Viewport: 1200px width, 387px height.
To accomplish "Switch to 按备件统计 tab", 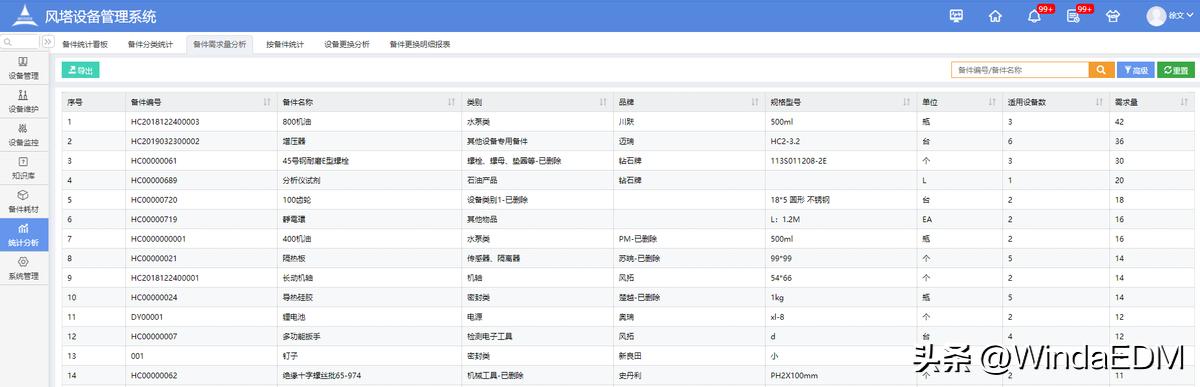I will click(285, 44).
